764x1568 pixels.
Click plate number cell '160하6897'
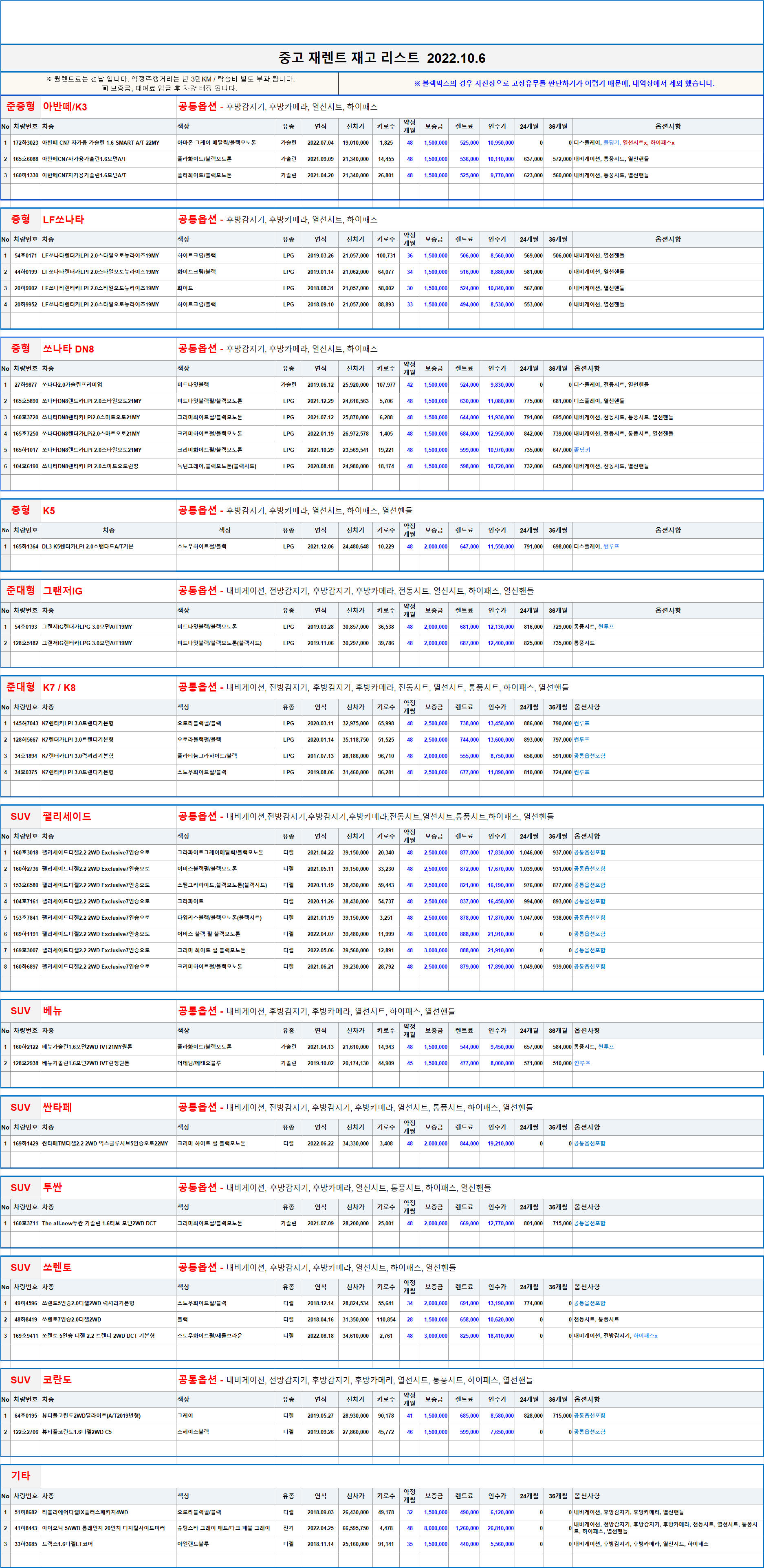(x=26, y=967)
